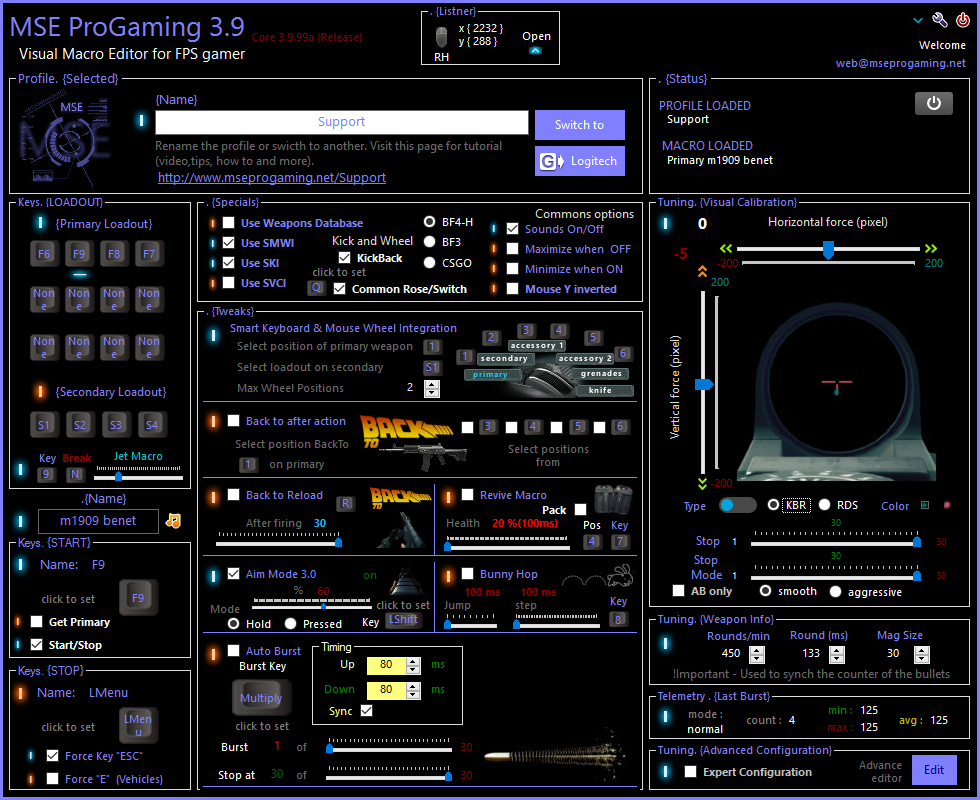The image size is (980, 800).
Task: Click the left double-arrow of Horizontal force
Action: point(726,248)
